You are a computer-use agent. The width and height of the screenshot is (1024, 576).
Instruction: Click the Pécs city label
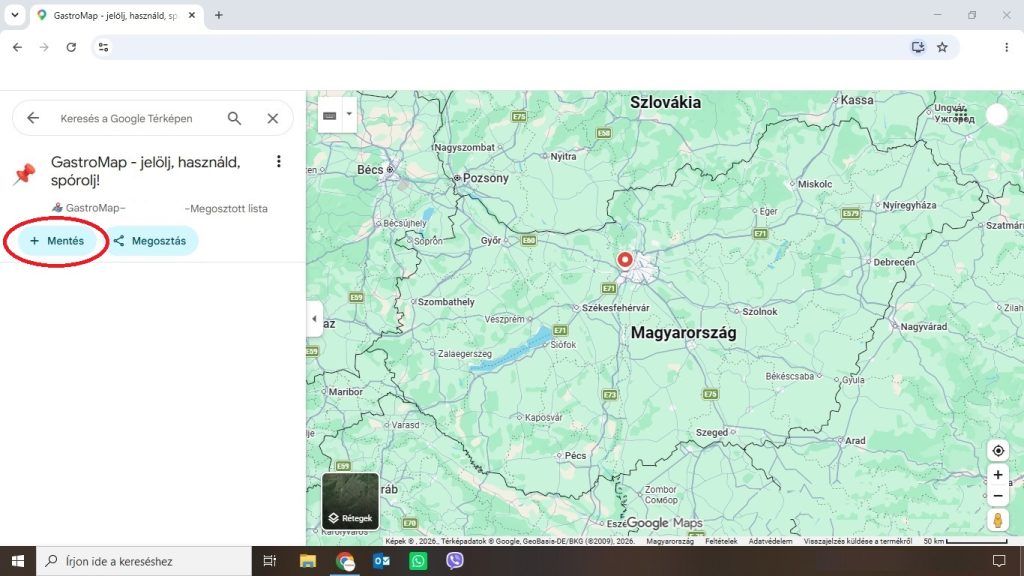[x=575, y=455]
